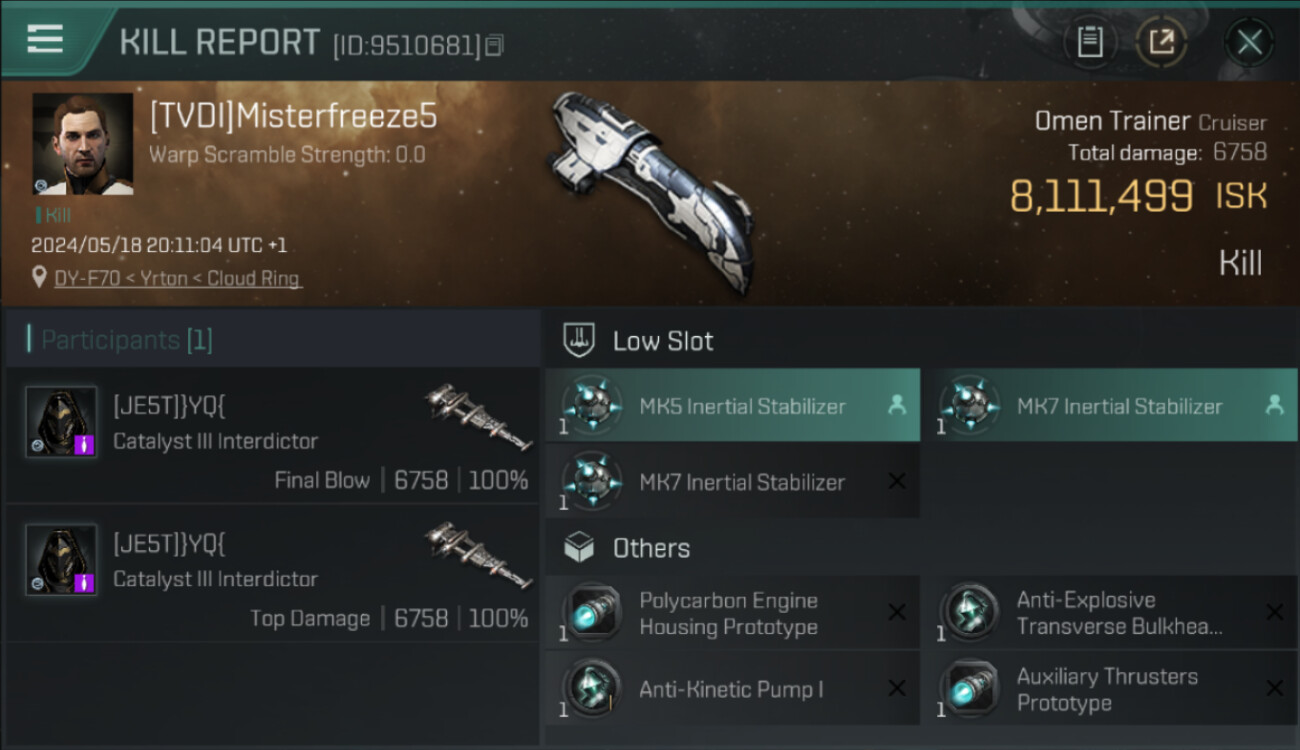Copy the kill report ID

pos(495,45)
